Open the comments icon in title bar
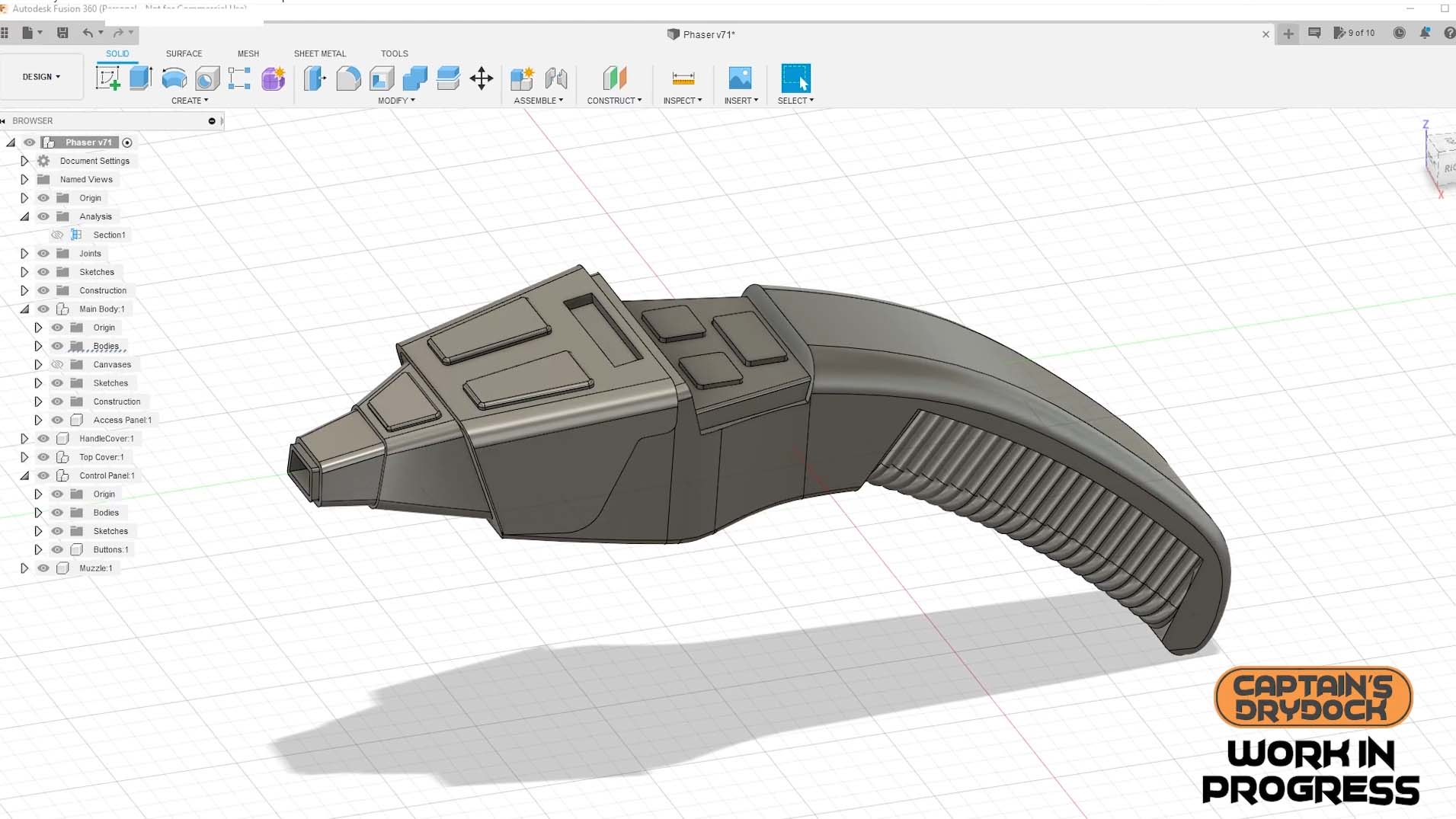1456x819 pixels. (x=1314, y=33)
